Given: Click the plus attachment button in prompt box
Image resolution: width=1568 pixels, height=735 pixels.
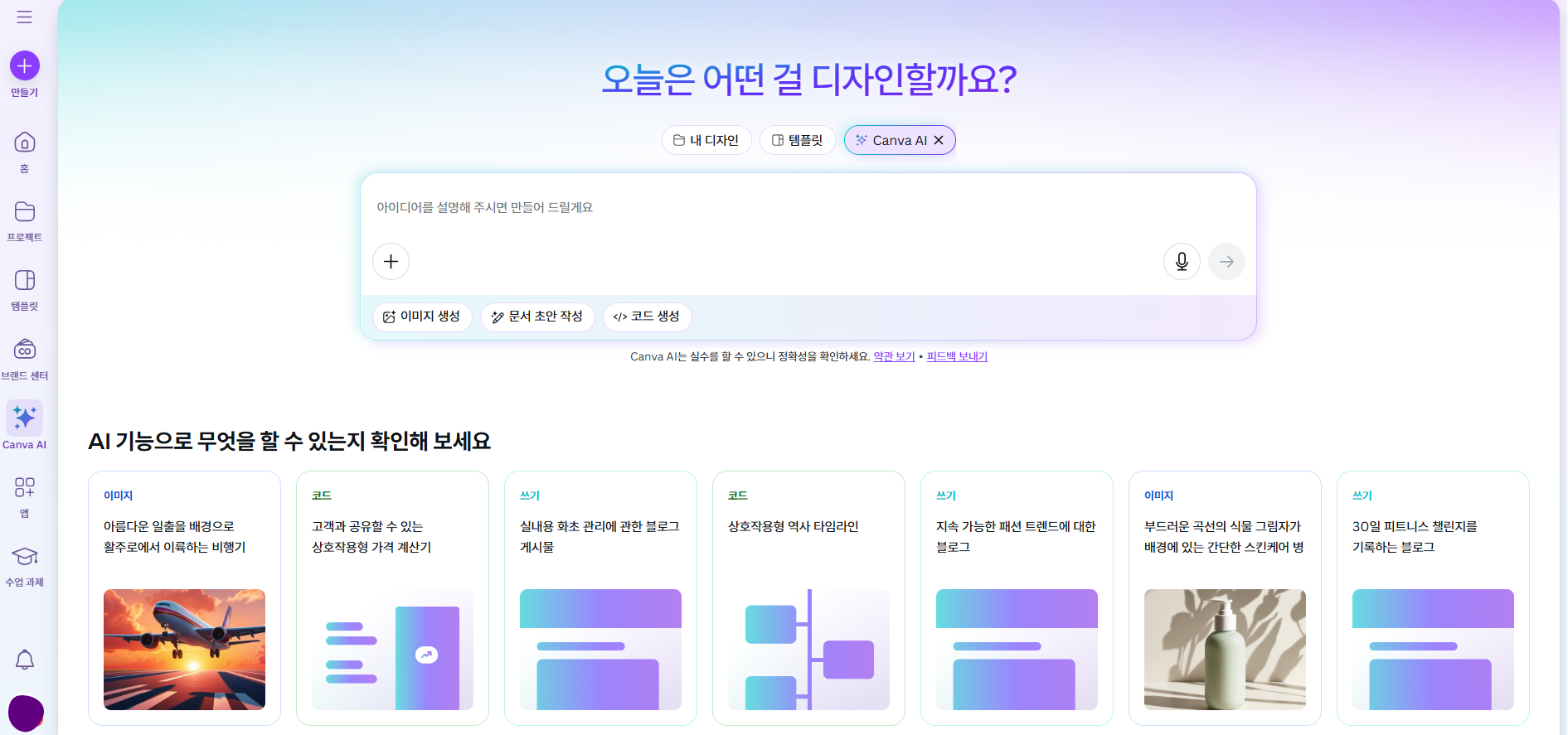Looking at the screenshot, I should click(x=391, y=262).
